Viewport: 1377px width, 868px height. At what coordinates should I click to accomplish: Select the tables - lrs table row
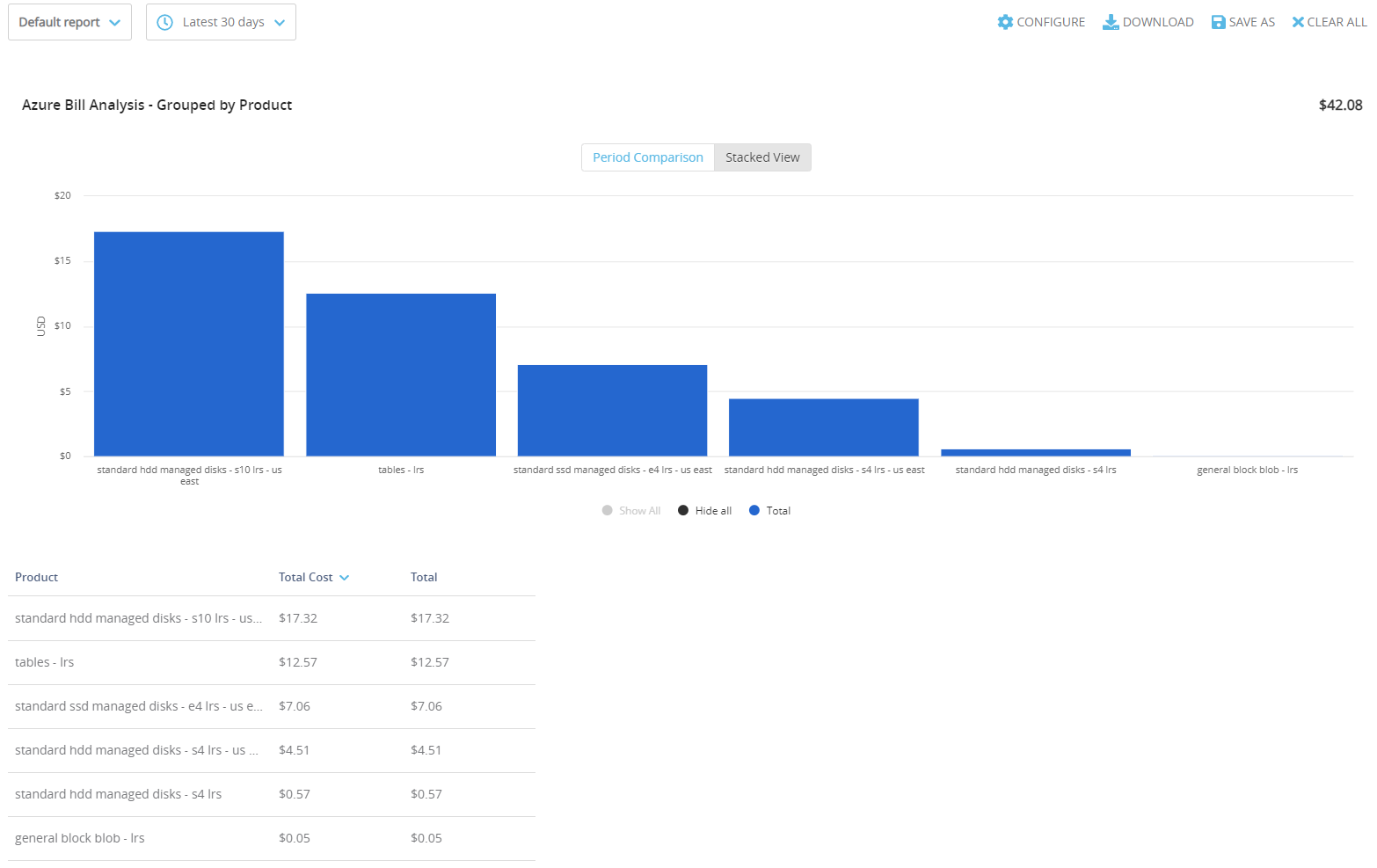[x=272, y=663]
